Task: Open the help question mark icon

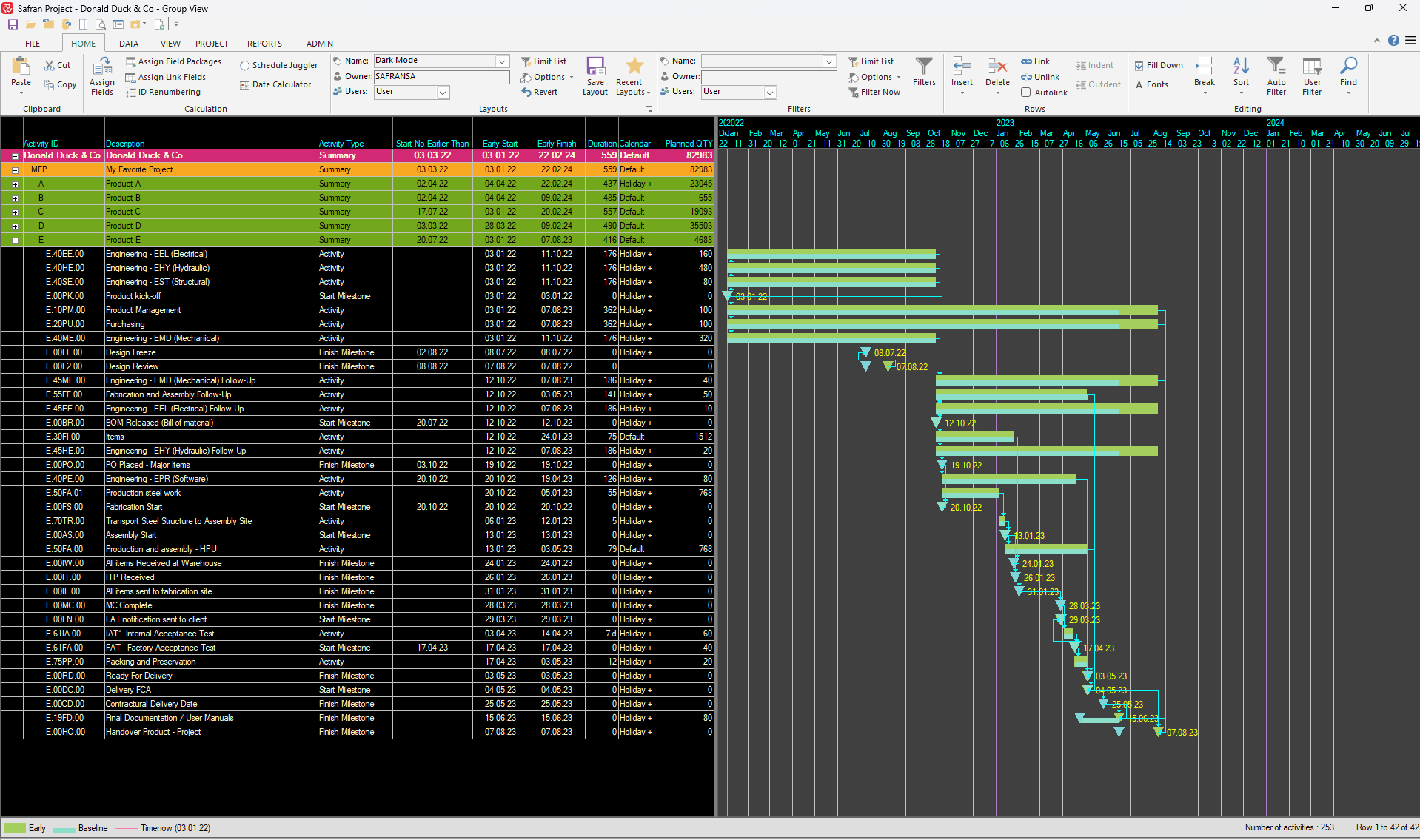Action: (1393, 41)
